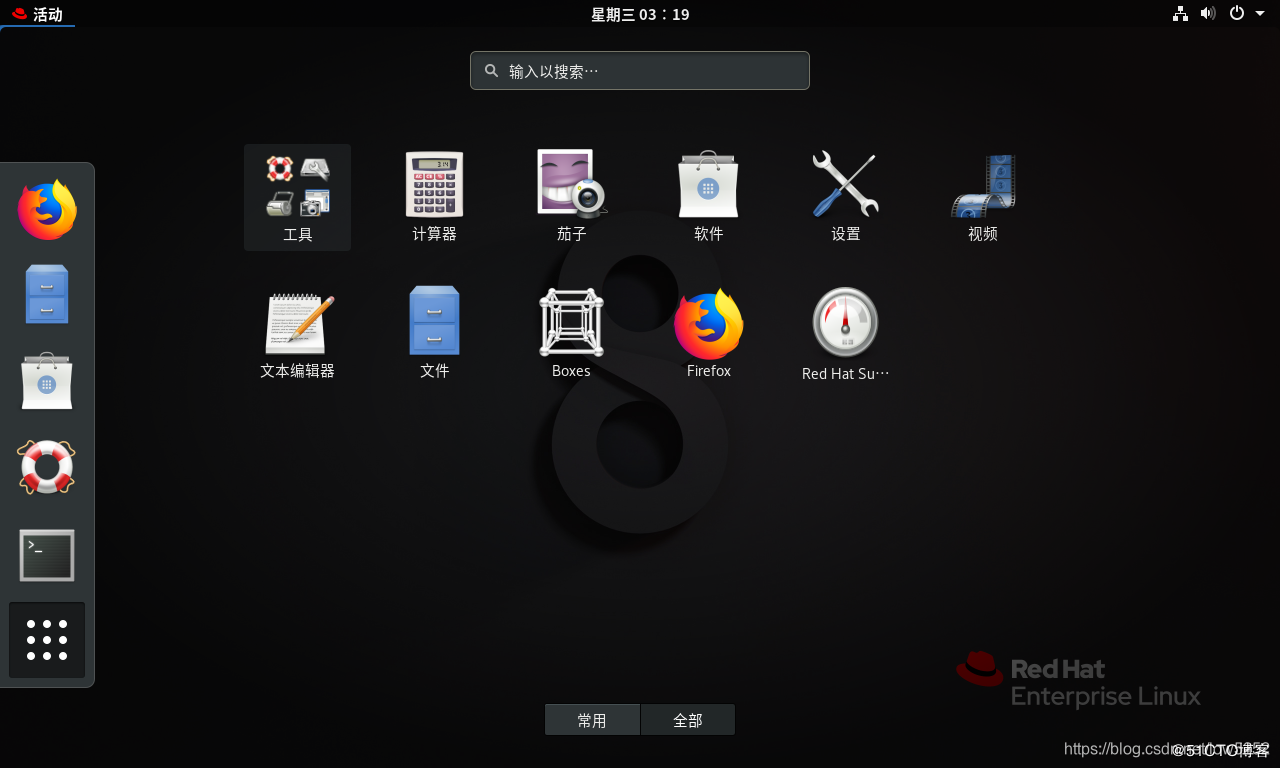The width and height of the screenshot is (1280, 768).
Task: Open the 工具 (Tools) folder
Action: (x=297, y=196)
